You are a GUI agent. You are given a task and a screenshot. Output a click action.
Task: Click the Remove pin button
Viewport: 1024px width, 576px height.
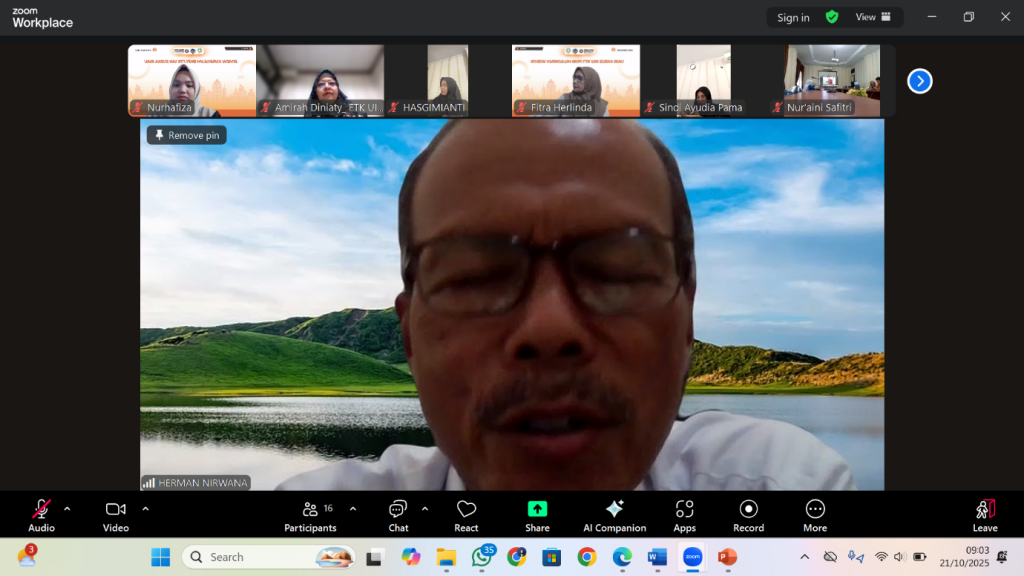(187, 135)
